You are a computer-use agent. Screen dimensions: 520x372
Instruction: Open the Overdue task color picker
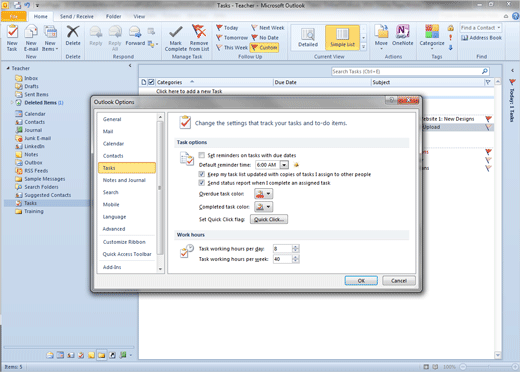(x=263, y=194)
